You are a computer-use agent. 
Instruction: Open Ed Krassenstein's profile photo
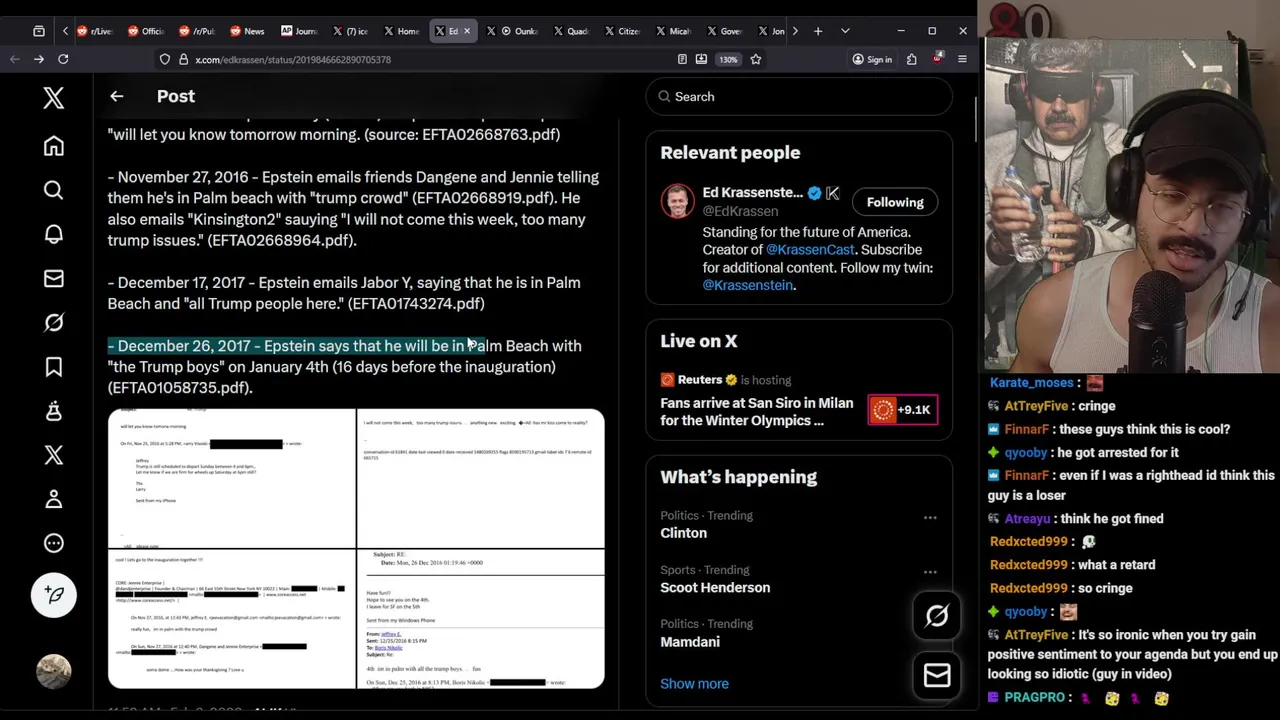677,201
